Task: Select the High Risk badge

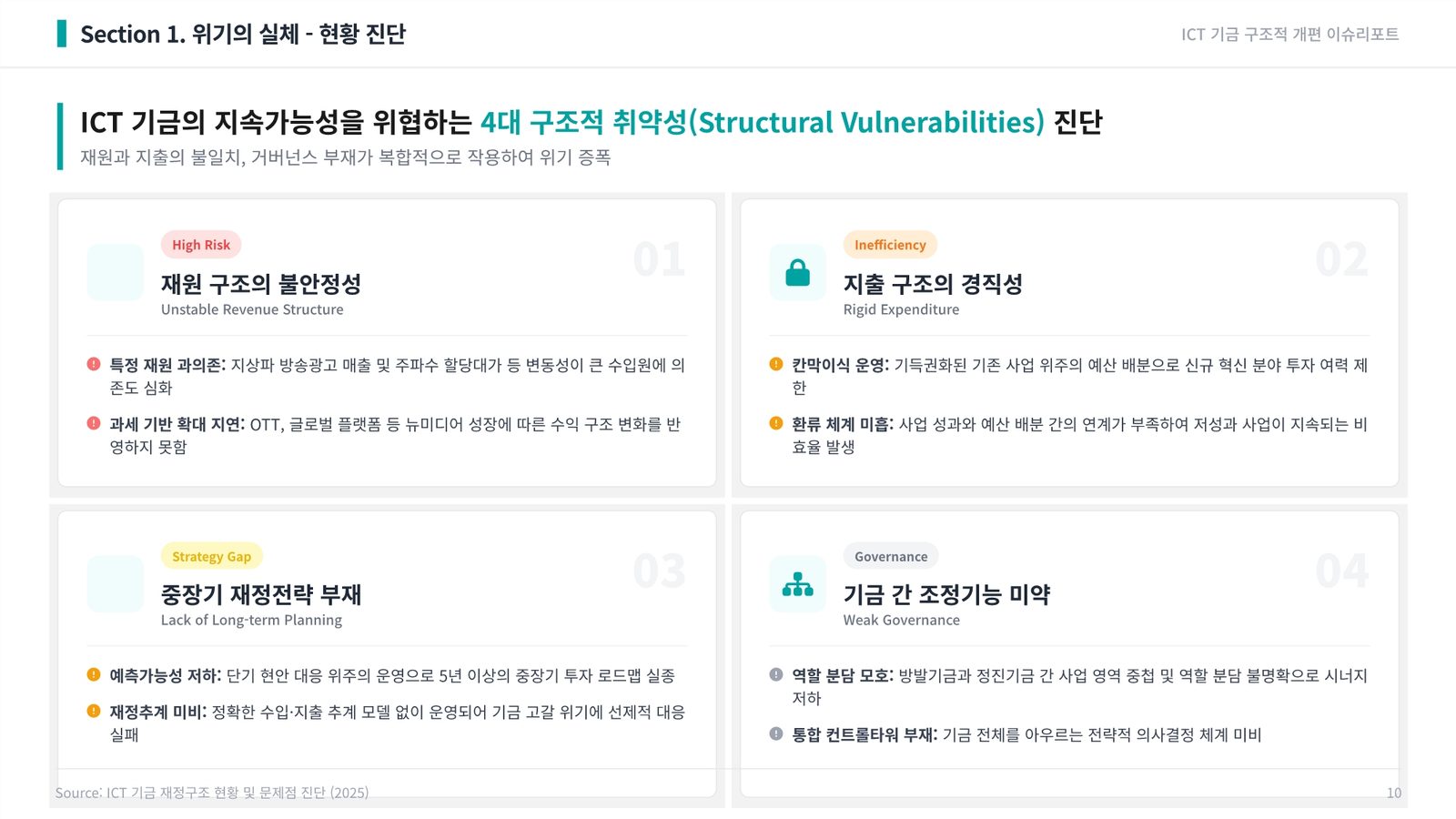Action: tap(201, 245)
